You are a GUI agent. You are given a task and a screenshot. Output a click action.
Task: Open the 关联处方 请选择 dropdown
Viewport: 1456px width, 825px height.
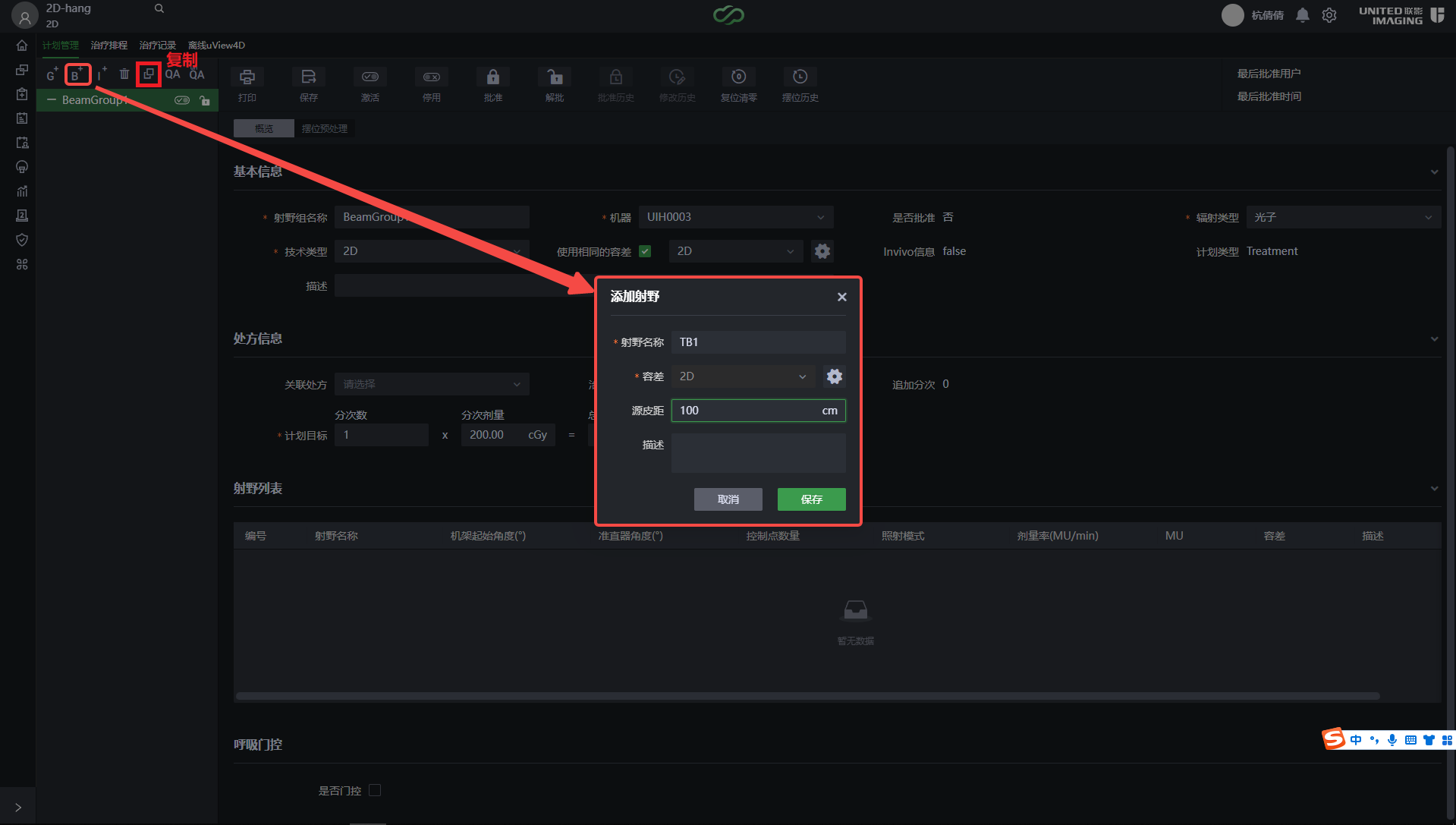coord(432,384)
